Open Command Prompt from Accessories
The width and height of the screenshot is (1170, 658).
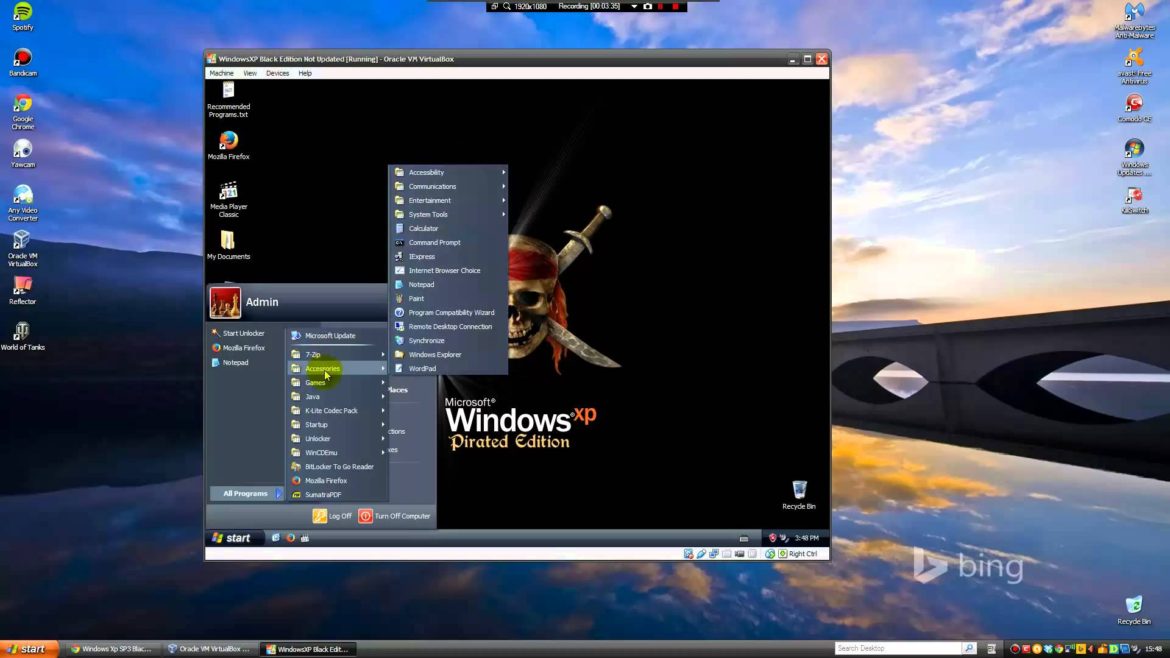click(448, 242)
